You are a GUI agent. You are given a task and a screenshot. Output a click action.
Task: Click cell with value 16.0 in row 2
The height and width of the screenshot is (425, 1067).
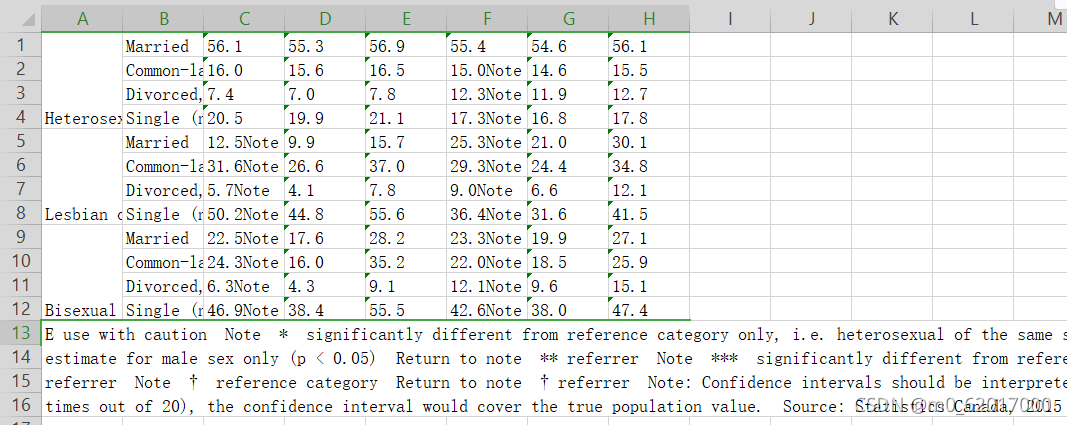coord(244,69)
